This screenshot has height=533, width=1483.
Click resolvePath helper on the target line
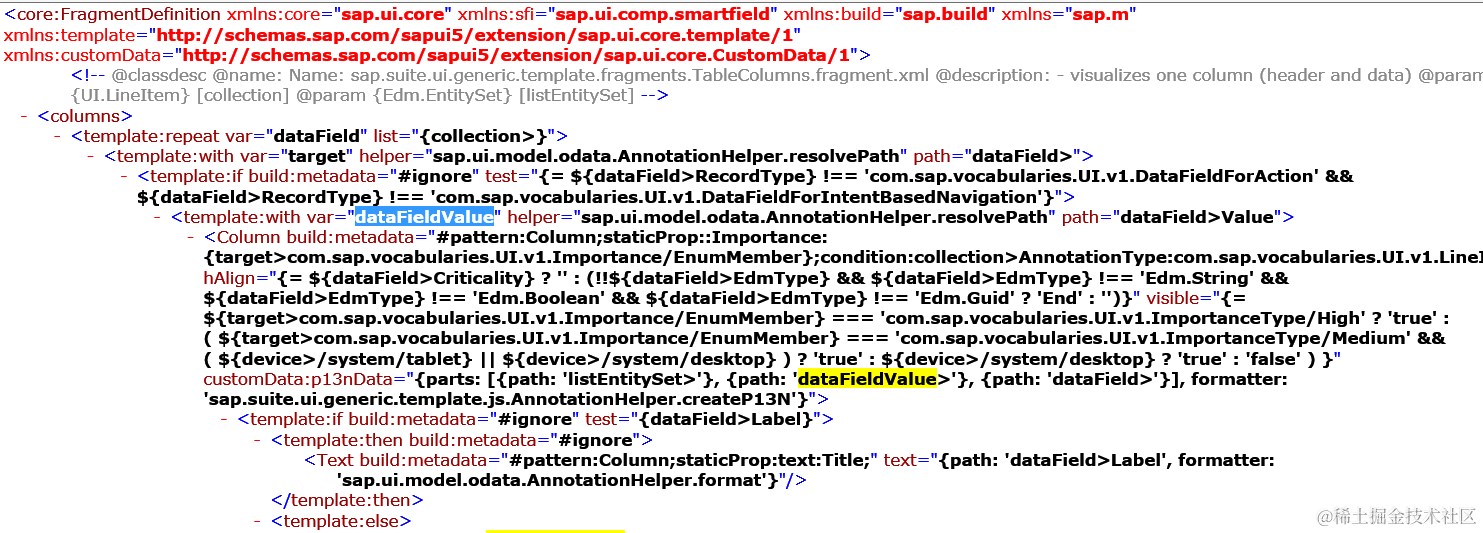(668, 157)
